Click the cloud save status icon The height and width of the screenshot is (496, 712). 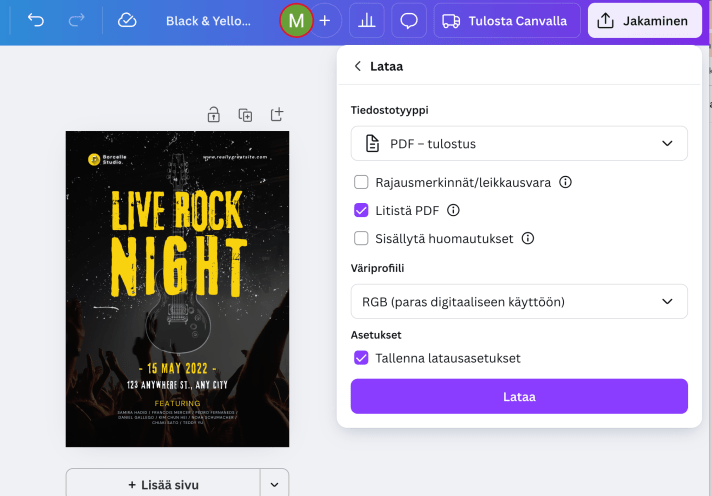(x=127, y=20)
